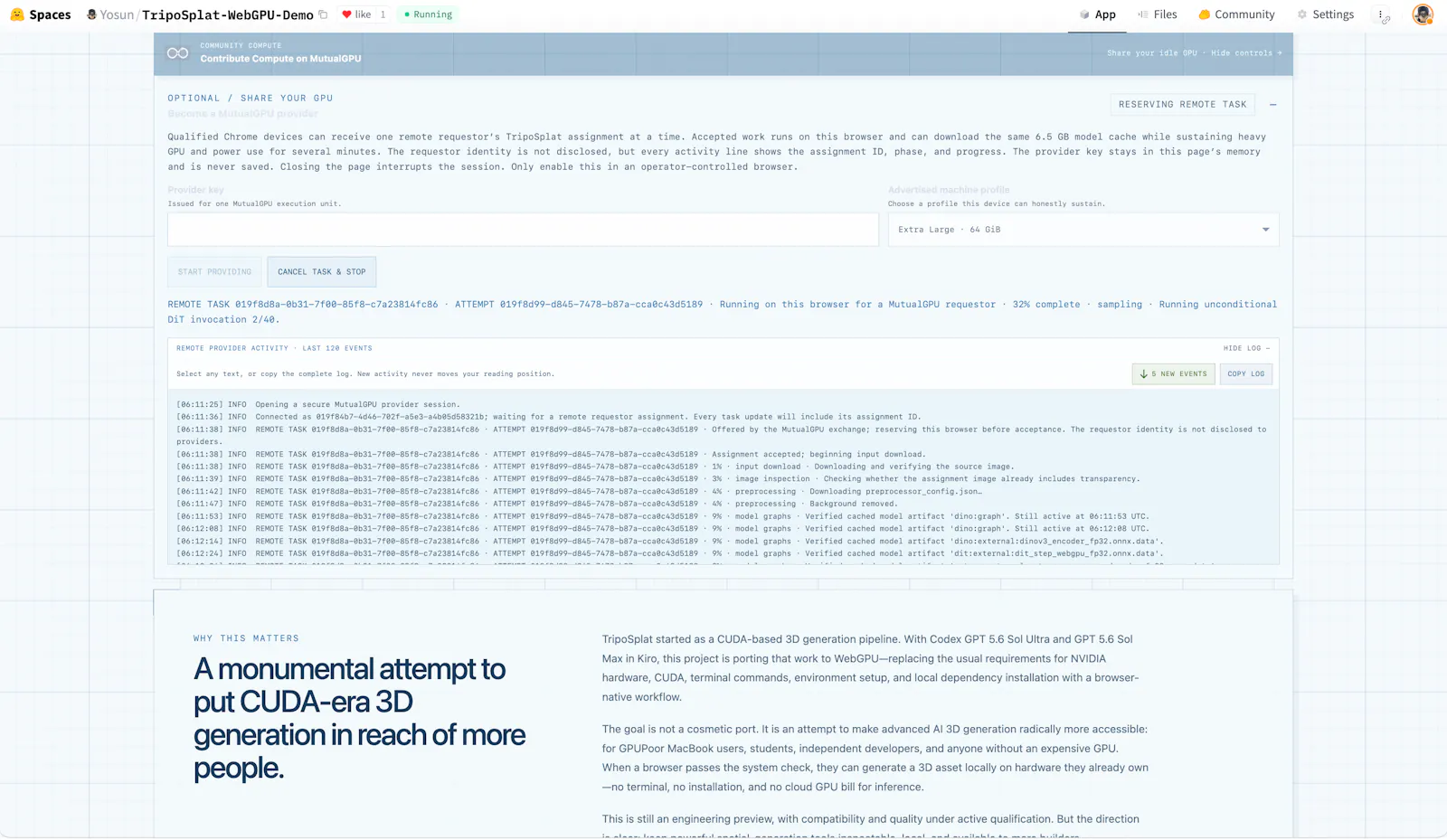Click the Start Providing button
This screenshot has height=840, width=1447.
[x=214, y=272]
